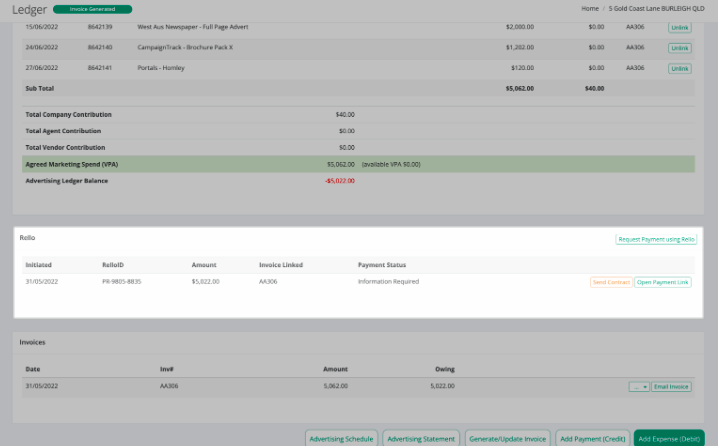Viewport: 718px width, 446px height.
Task: Open Payment Link for Rello request
Action: [x=663, y=282]
